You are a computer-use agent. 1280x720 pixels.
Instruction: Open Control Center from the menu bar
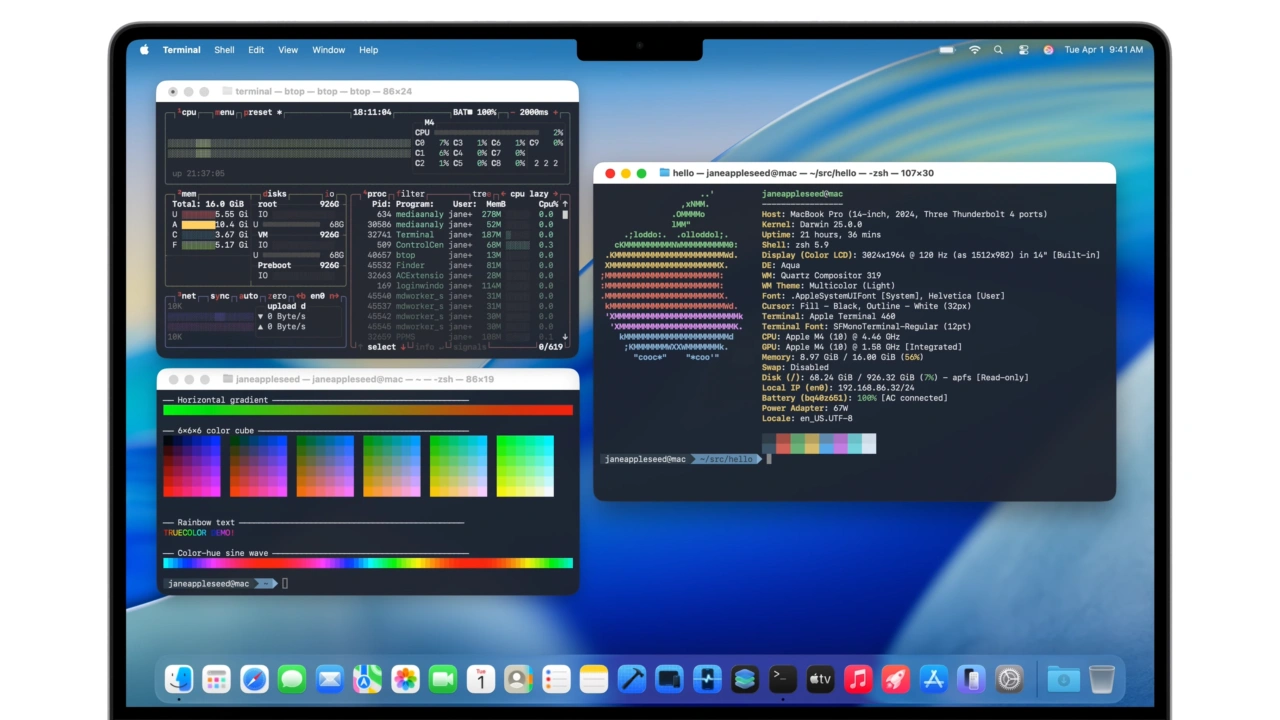[1023, 50]
